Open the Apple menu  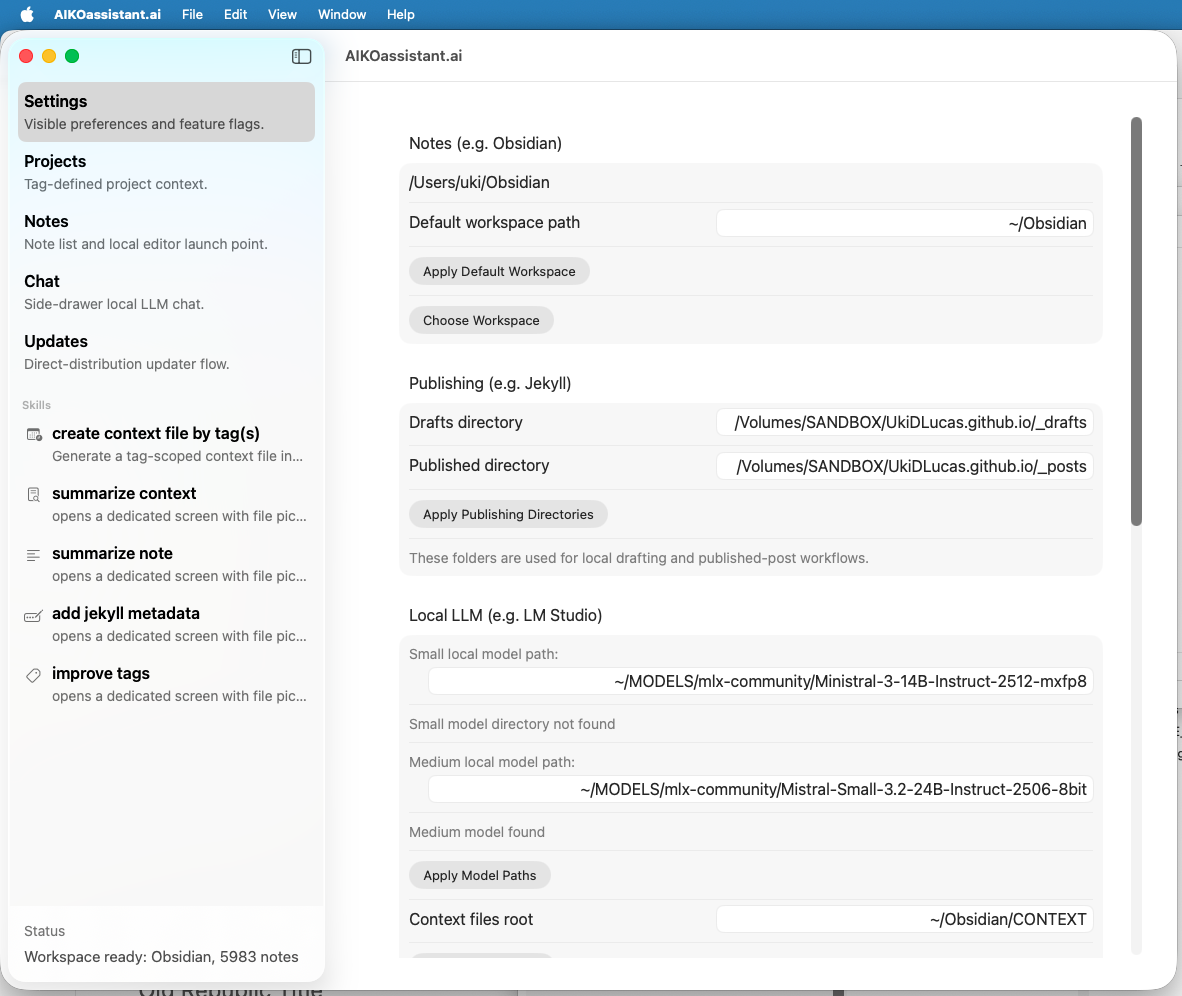[26, 14]
